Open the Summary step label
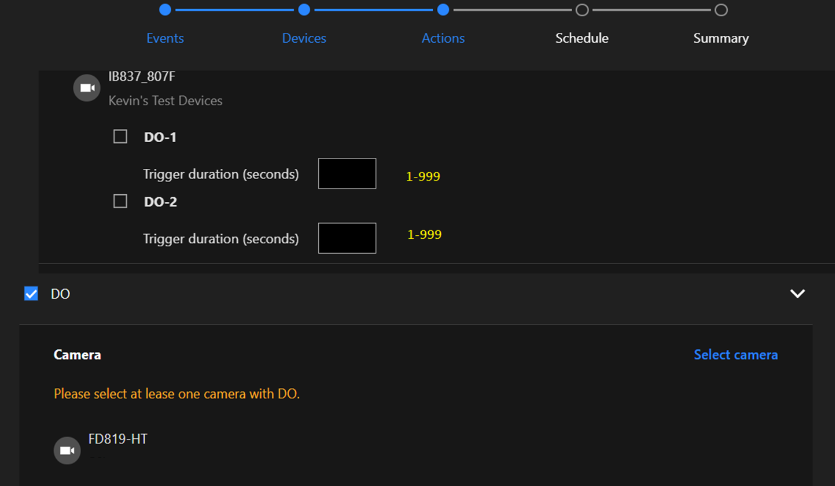This screenshot has height=486, width=835. (x=721, y=38)
